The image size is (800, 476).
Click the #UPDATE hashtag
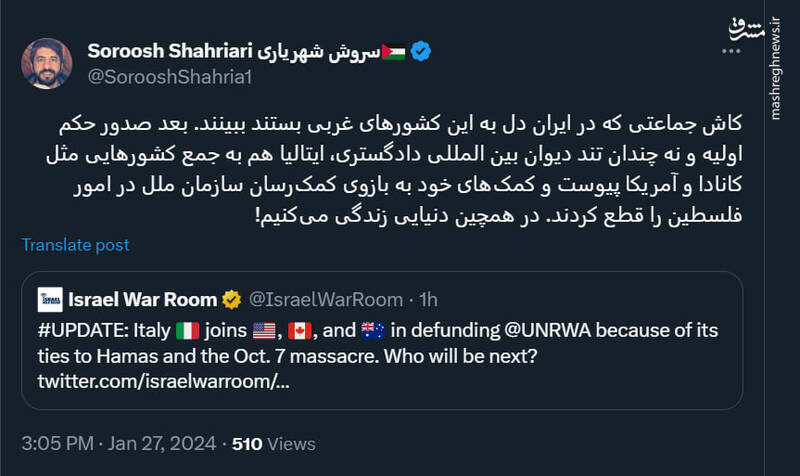pyautogui.click(x=78, y=329)
